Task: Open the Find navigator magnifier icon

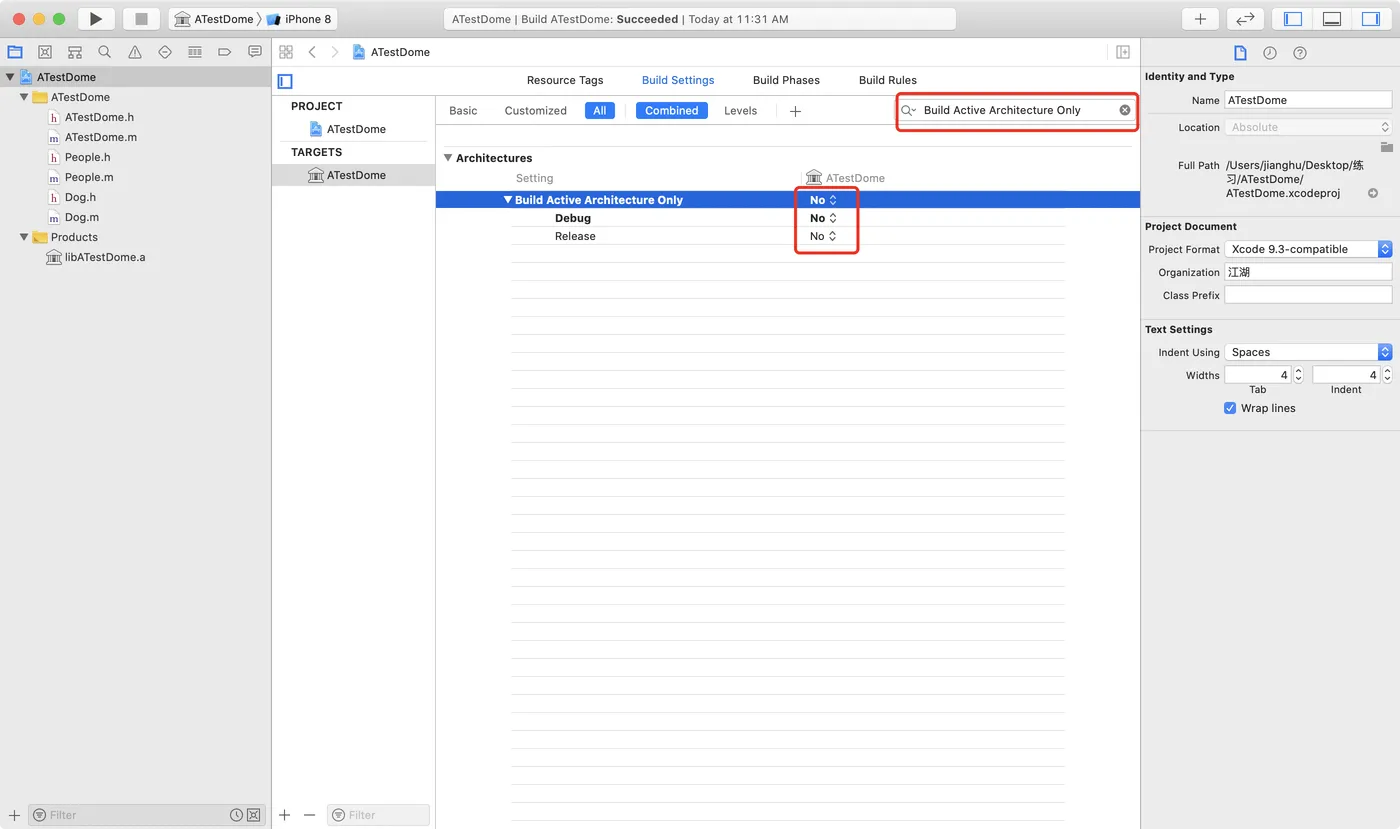Action: coord(105,52)
